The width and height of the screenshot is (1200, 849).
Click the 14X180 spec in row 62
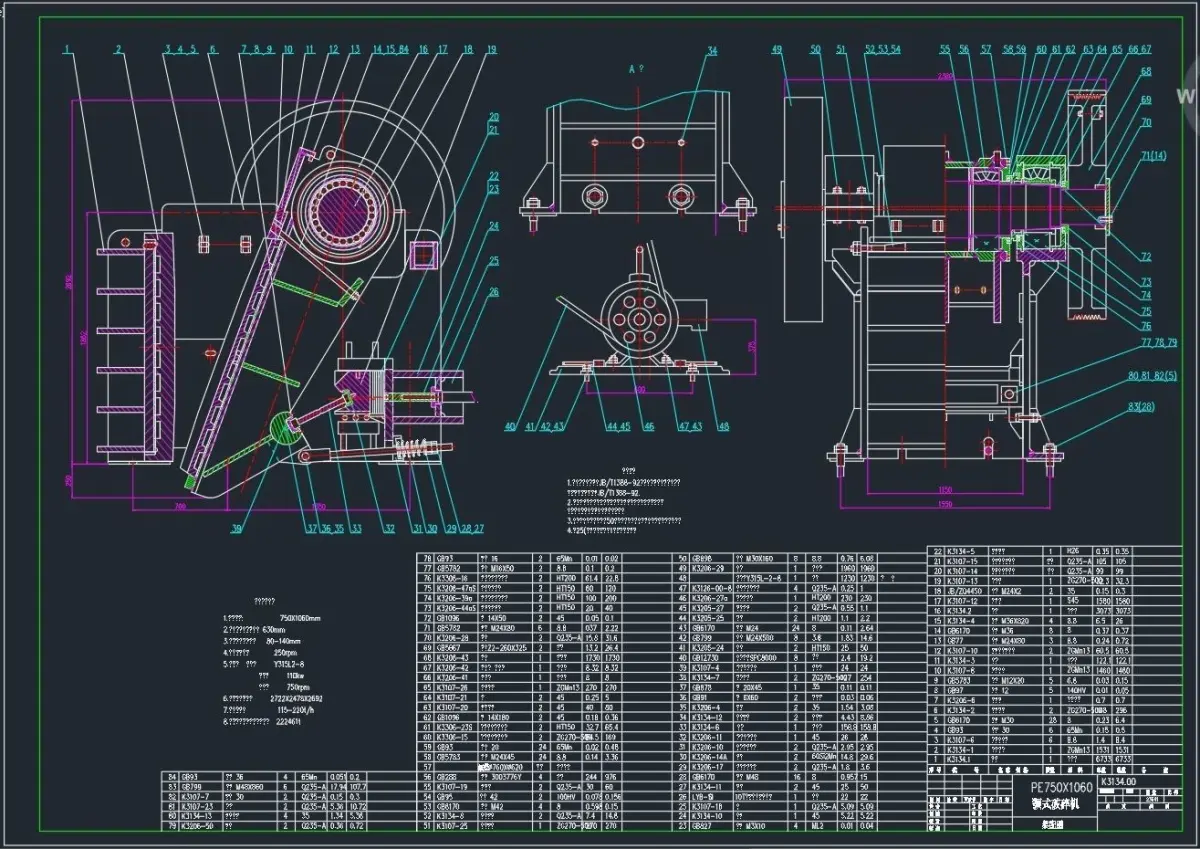[498, 717]
